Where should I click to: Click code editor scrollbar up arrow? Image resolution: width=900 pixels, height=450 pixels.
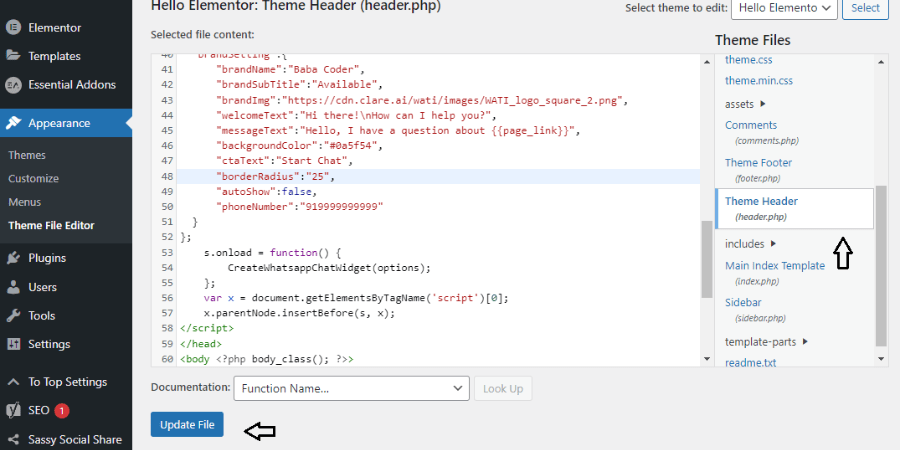pyautogui.click(x=707, y=60)
